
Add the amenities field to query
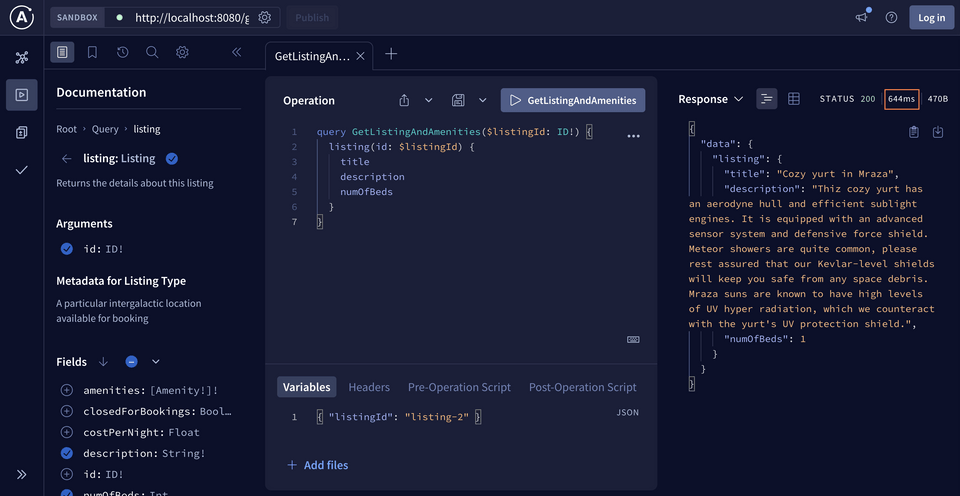click(67, 390)
